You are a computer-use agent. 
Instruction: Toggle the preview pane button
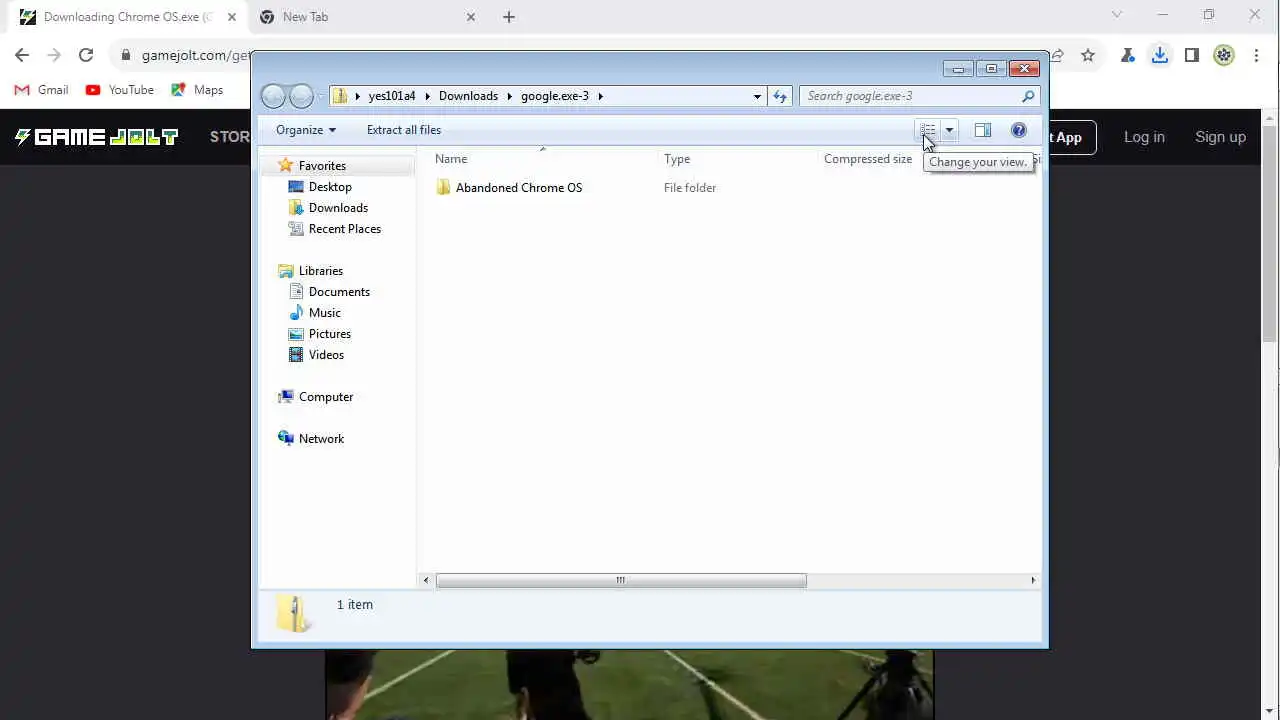(x=983, y=130)
